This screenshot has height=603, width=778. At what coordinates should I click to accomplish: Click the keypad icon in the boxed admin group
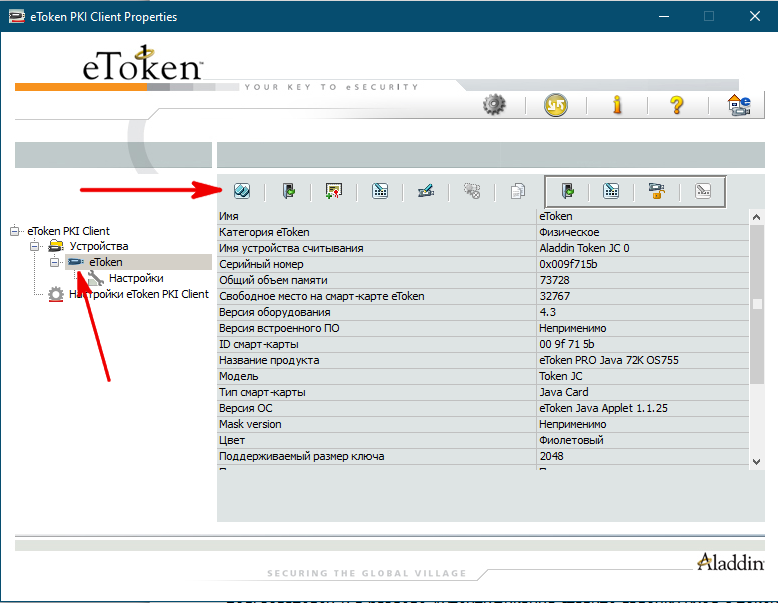tap(611, 191)
